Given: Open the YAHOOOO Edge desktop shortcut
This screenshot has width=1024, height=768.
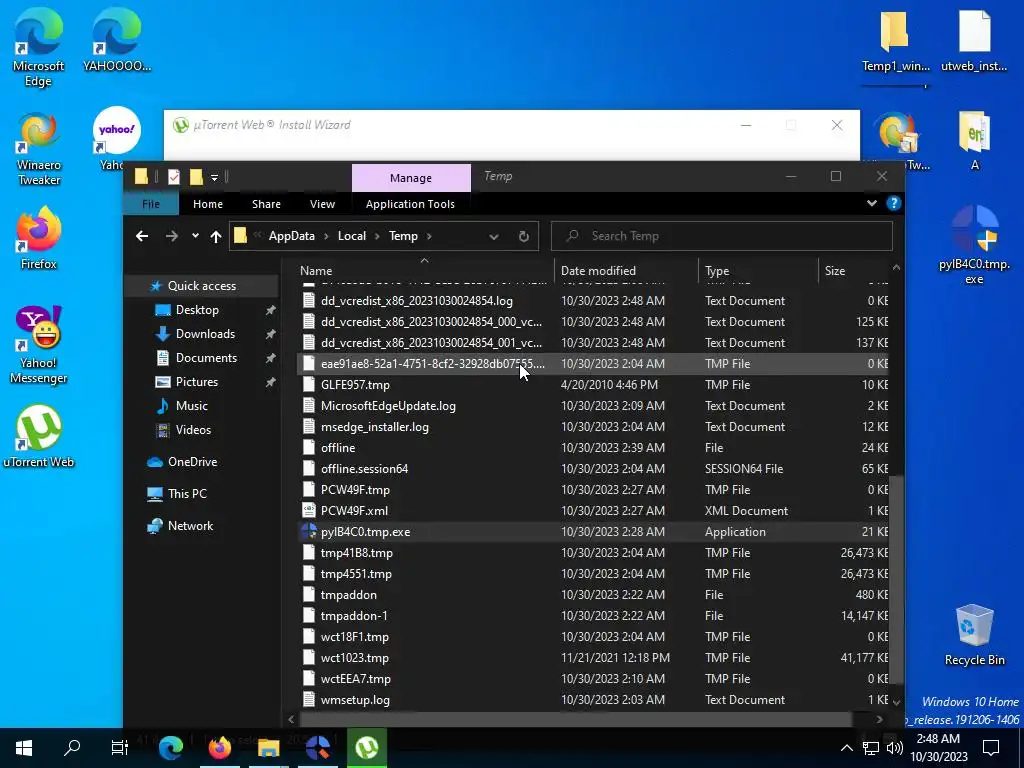Looking at the screenshot, I should [117, 40].
